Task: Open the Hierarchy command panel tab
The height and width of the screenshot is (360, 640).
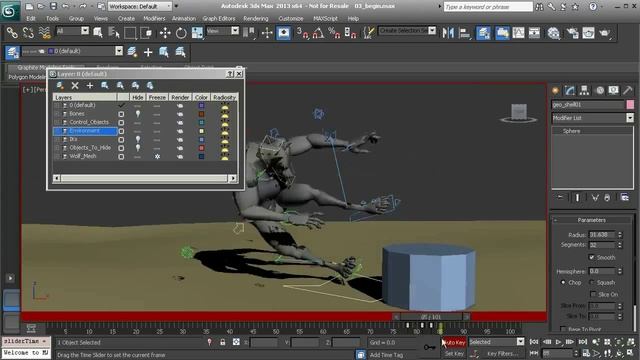Action: tap(584, 90)
